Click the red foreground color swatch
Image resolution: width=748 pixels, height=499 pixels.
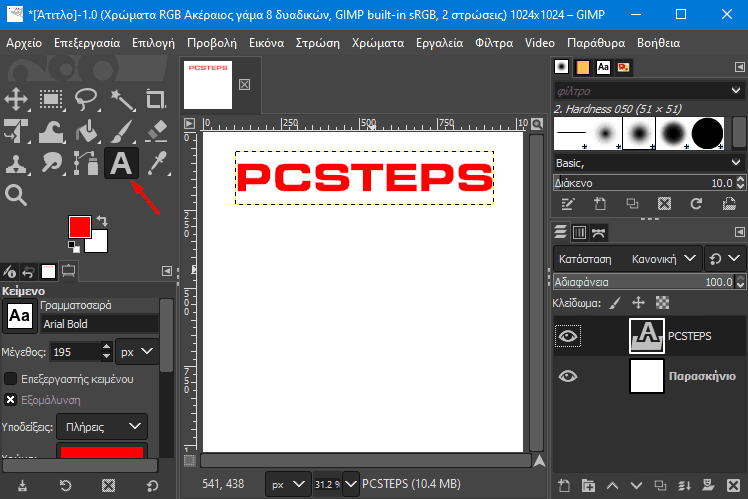point(79,226)
